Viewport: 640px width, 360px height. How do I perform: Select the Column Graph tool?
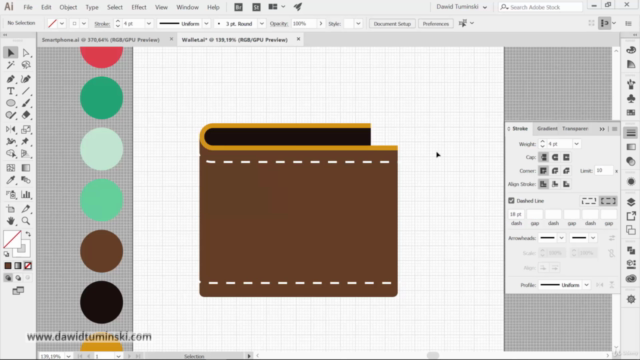point(26,194)
